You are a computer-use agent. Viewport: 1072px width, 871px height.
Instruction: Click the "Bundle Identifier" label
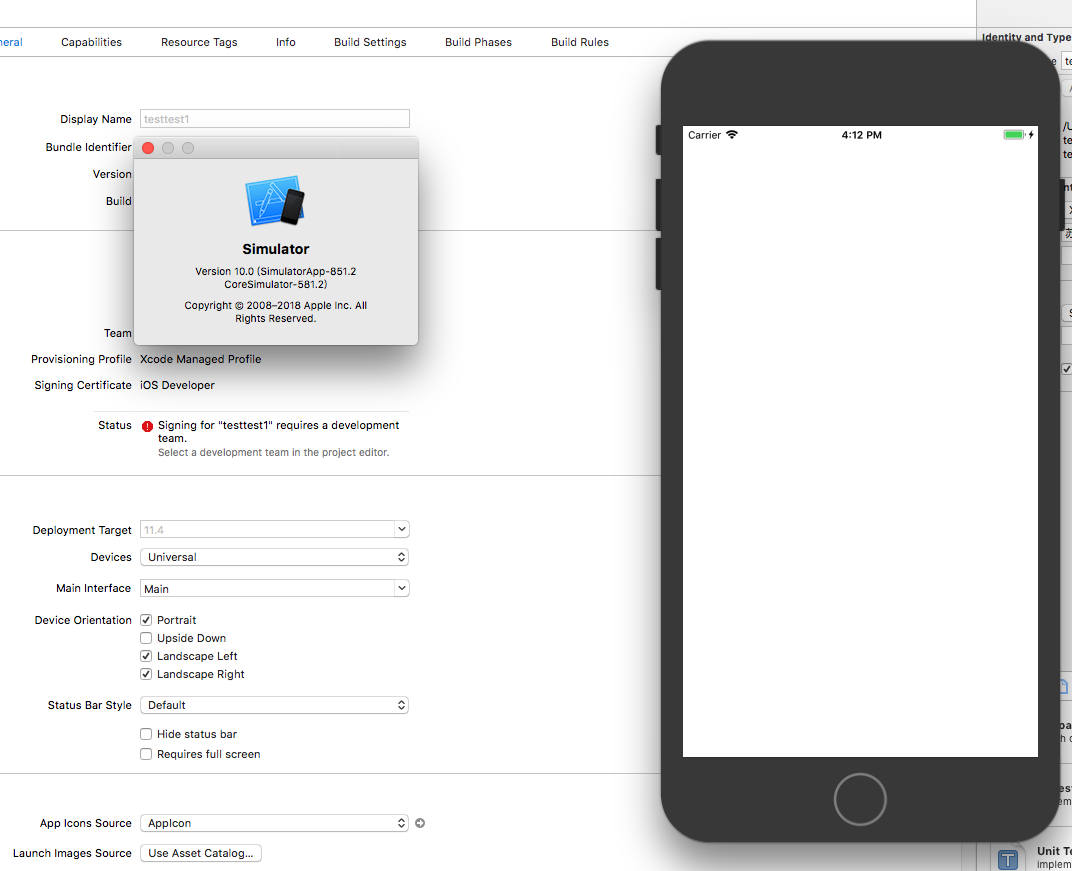coord(88,147)
